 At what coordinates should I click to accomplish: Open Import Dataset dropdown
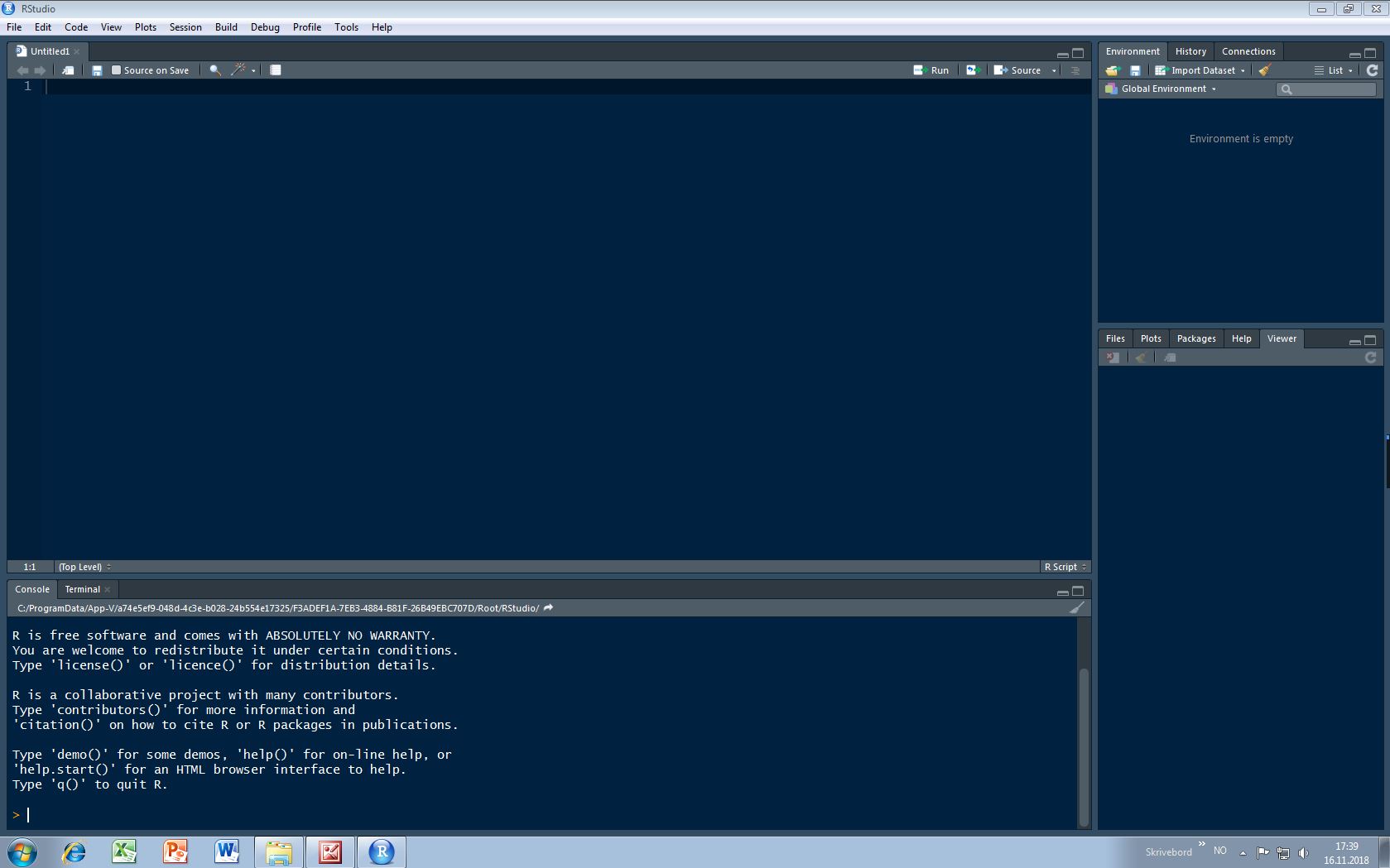[x=1200, y=70]
